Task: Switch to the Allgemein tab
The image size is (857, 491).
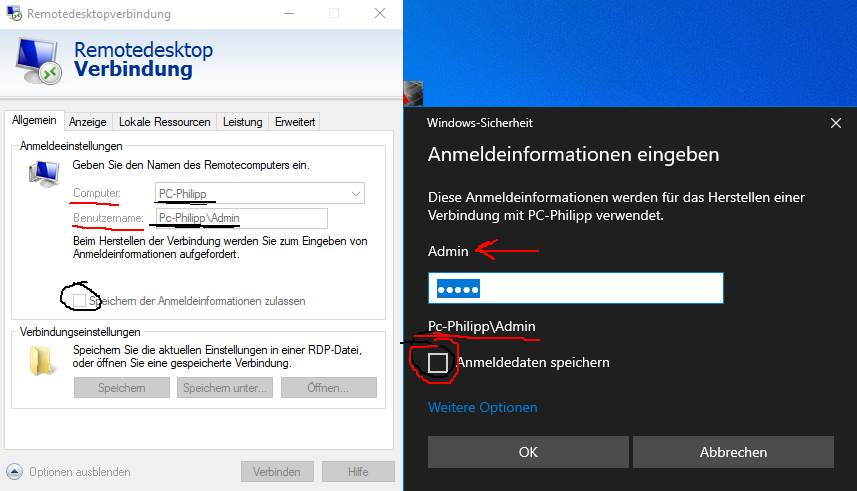Action: 34,120
